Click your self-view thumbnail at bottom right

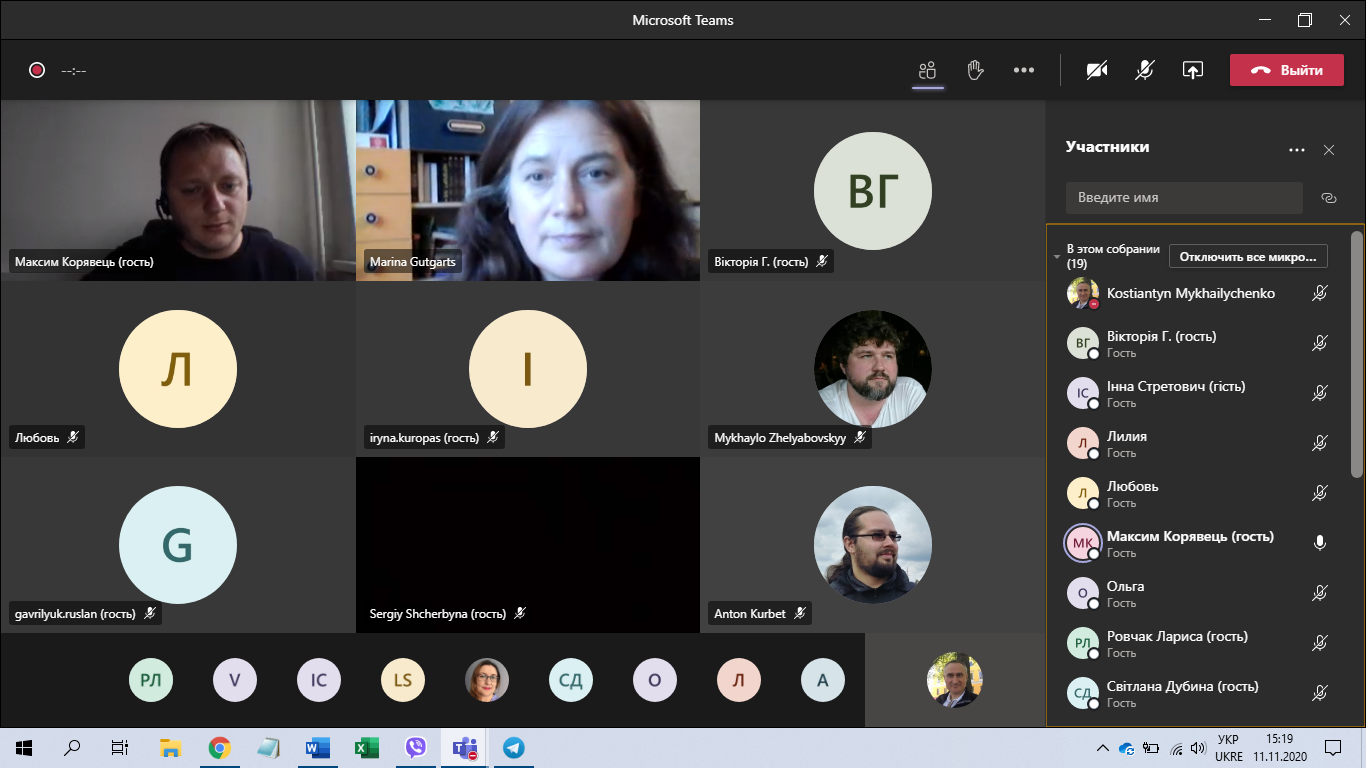coord(955,680)
